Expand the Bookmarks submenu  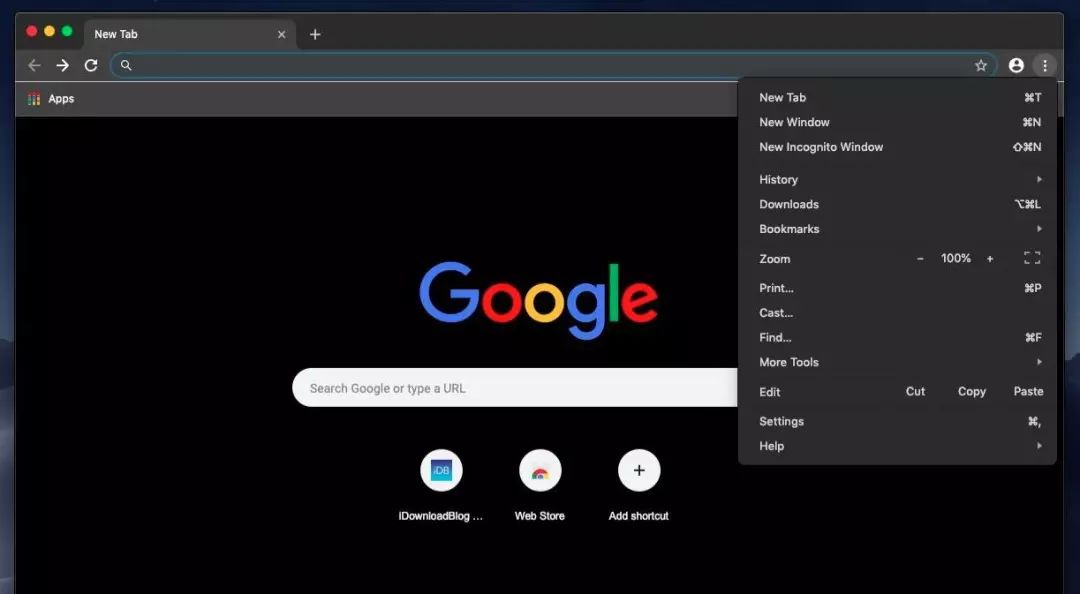(x=897, y=229)
